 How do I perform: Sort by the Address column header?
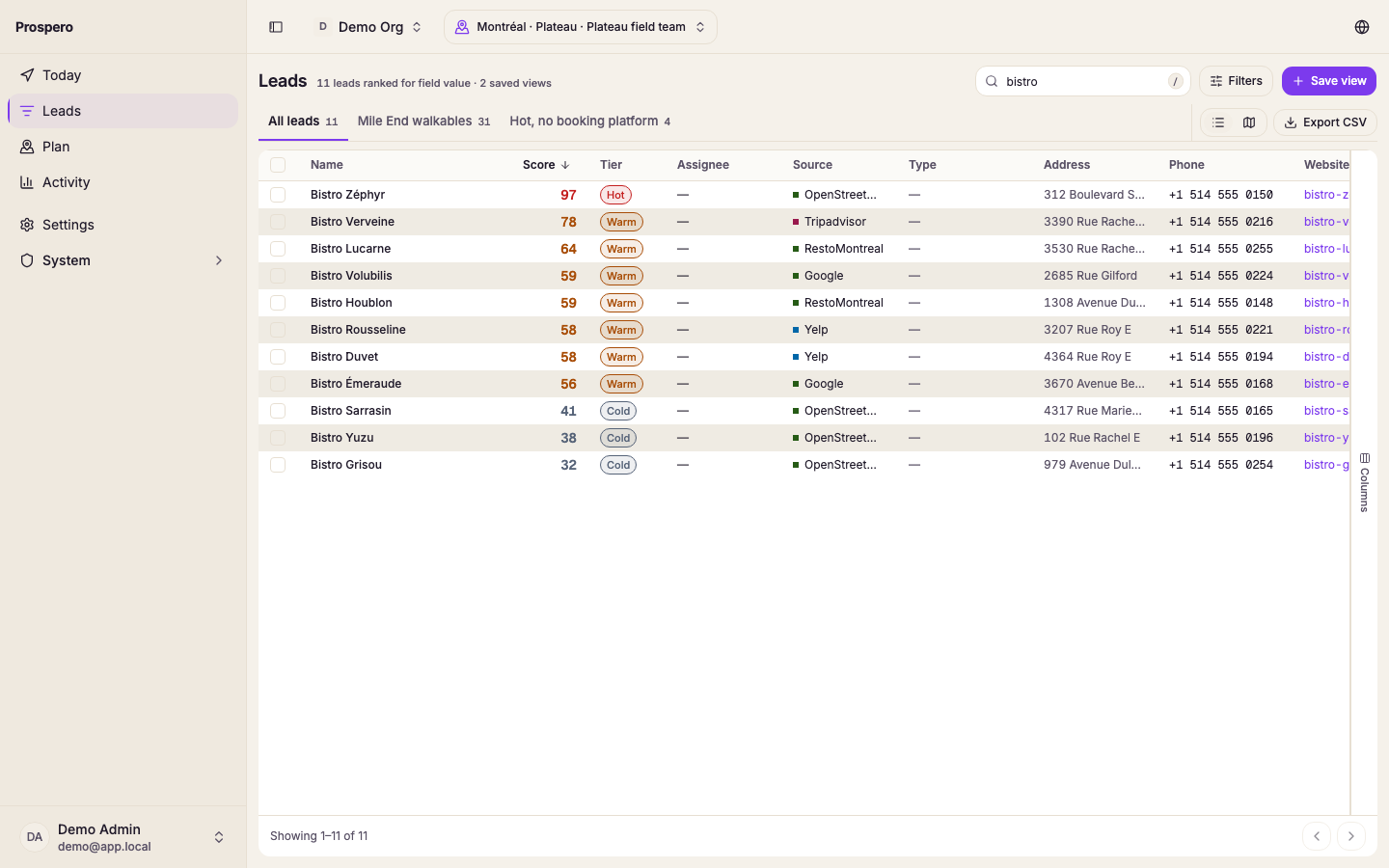(1067, 165)
